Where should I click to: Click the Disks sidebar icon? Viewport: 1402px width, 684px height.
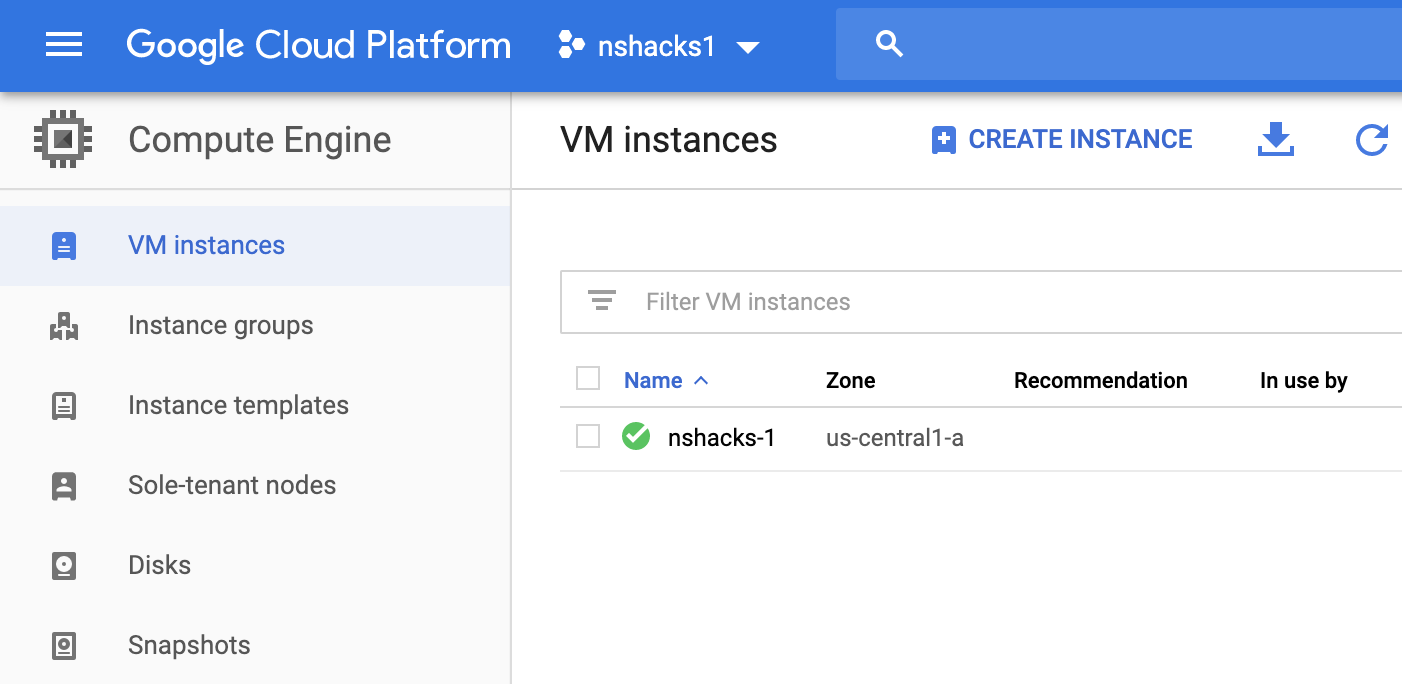coord(64,566)
